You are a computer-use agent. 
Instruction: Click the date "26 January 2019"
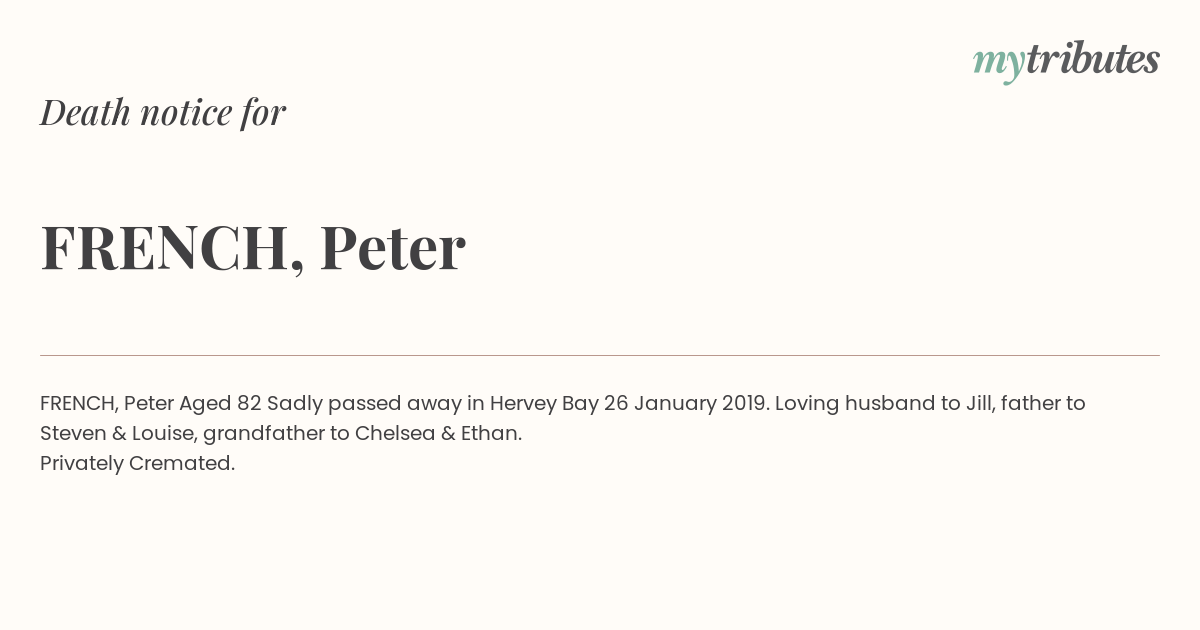click(x=686, y=403)
